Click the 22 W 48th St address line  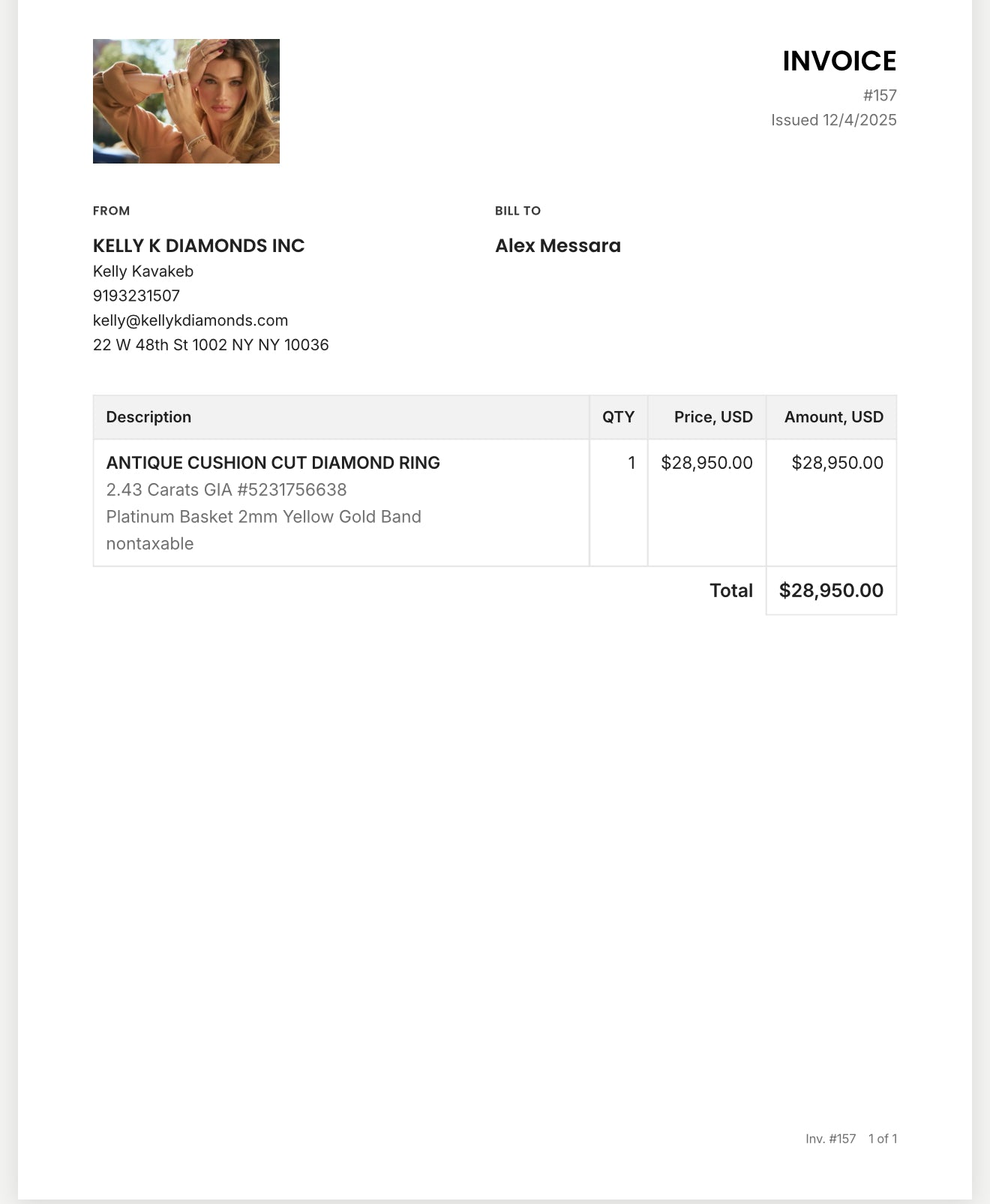click(x=211, y=345)
